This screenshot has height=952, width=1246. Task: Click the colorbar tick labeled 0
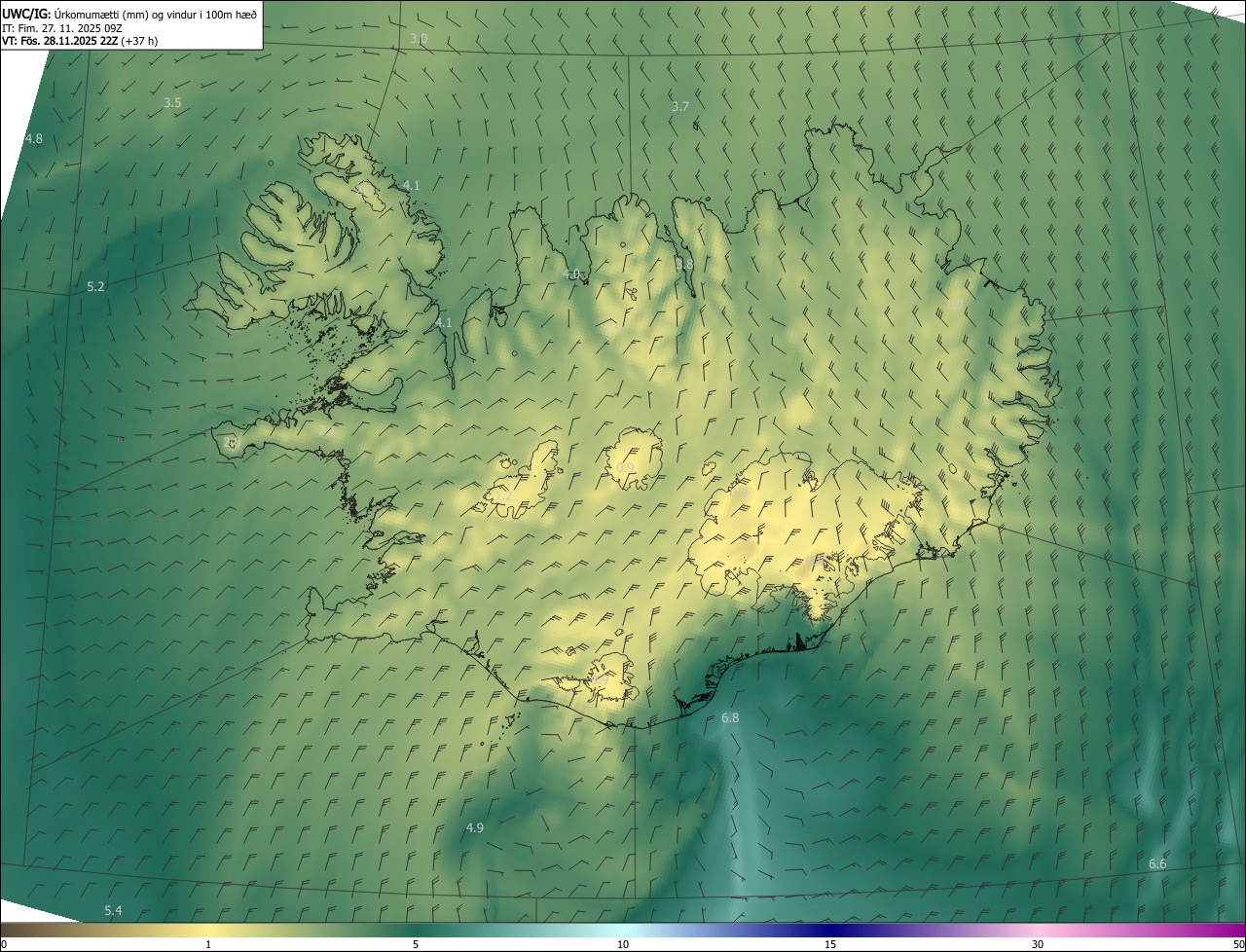point(3,944)
